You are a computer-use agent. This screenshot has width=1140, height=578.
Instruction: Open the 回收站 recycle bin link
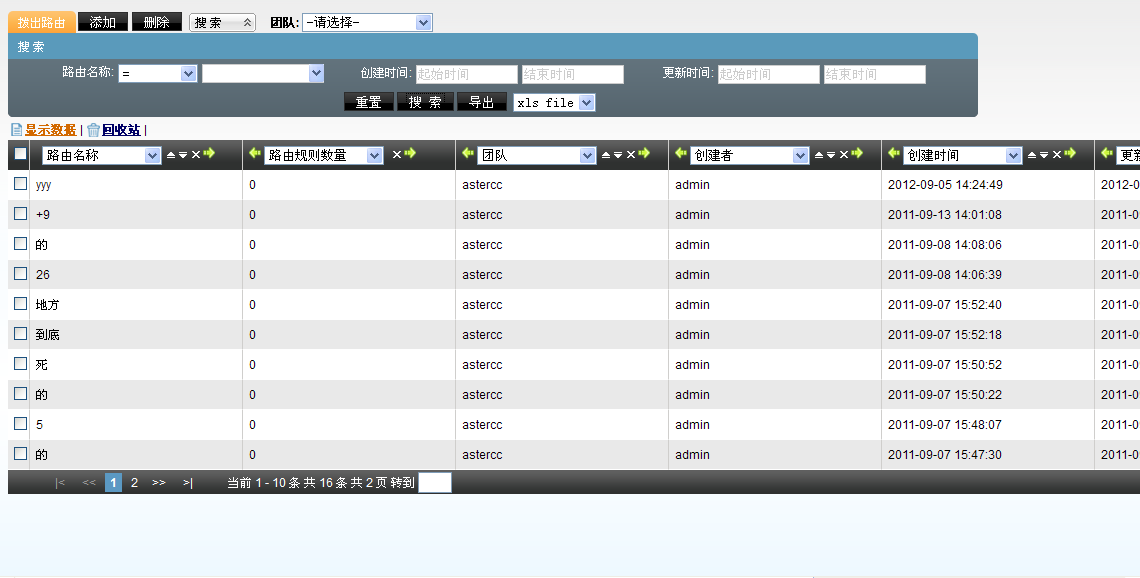120,130
